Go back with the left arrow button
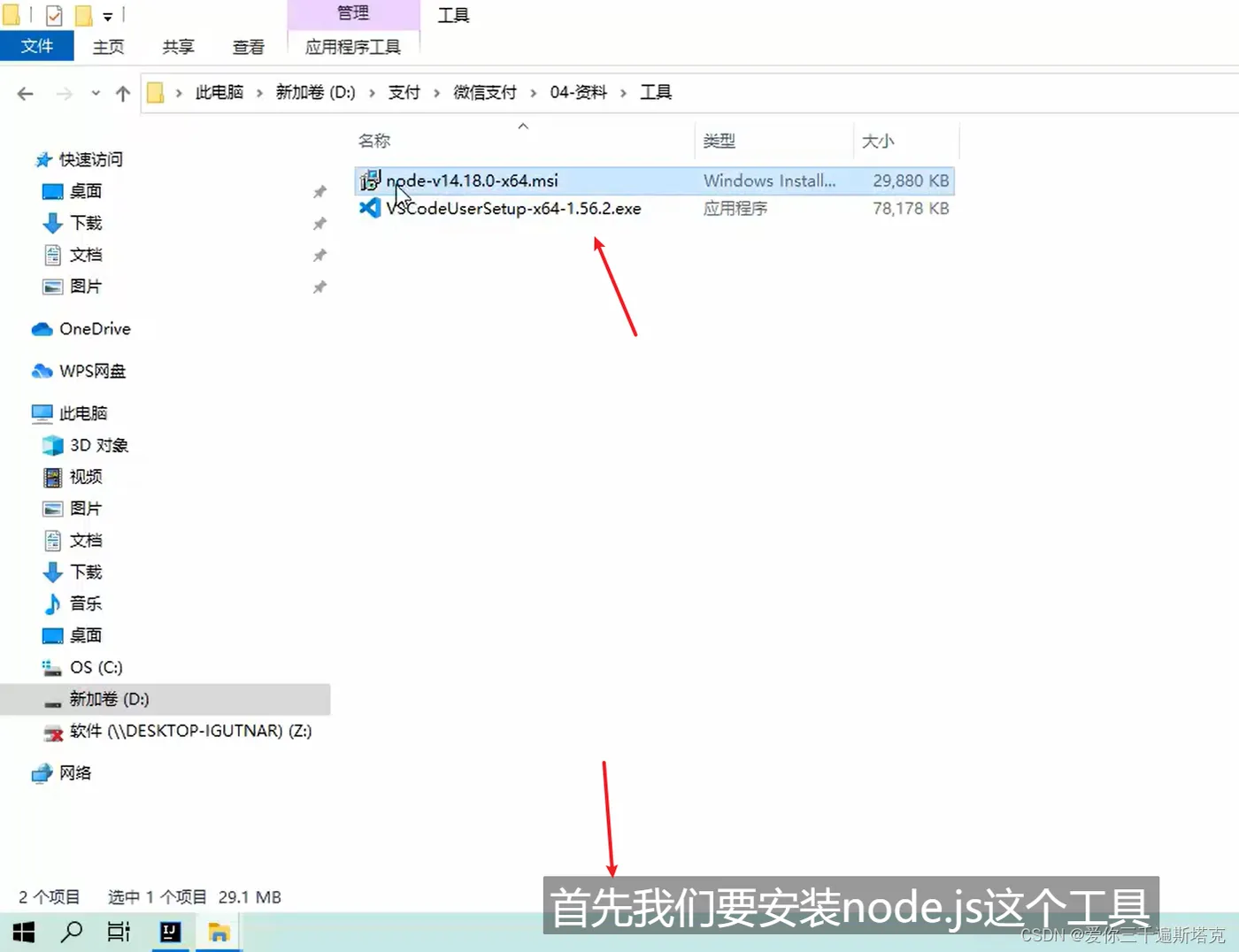Image resolution: width=1239 pixels, height=952 pixels. (x=25, y=93)
